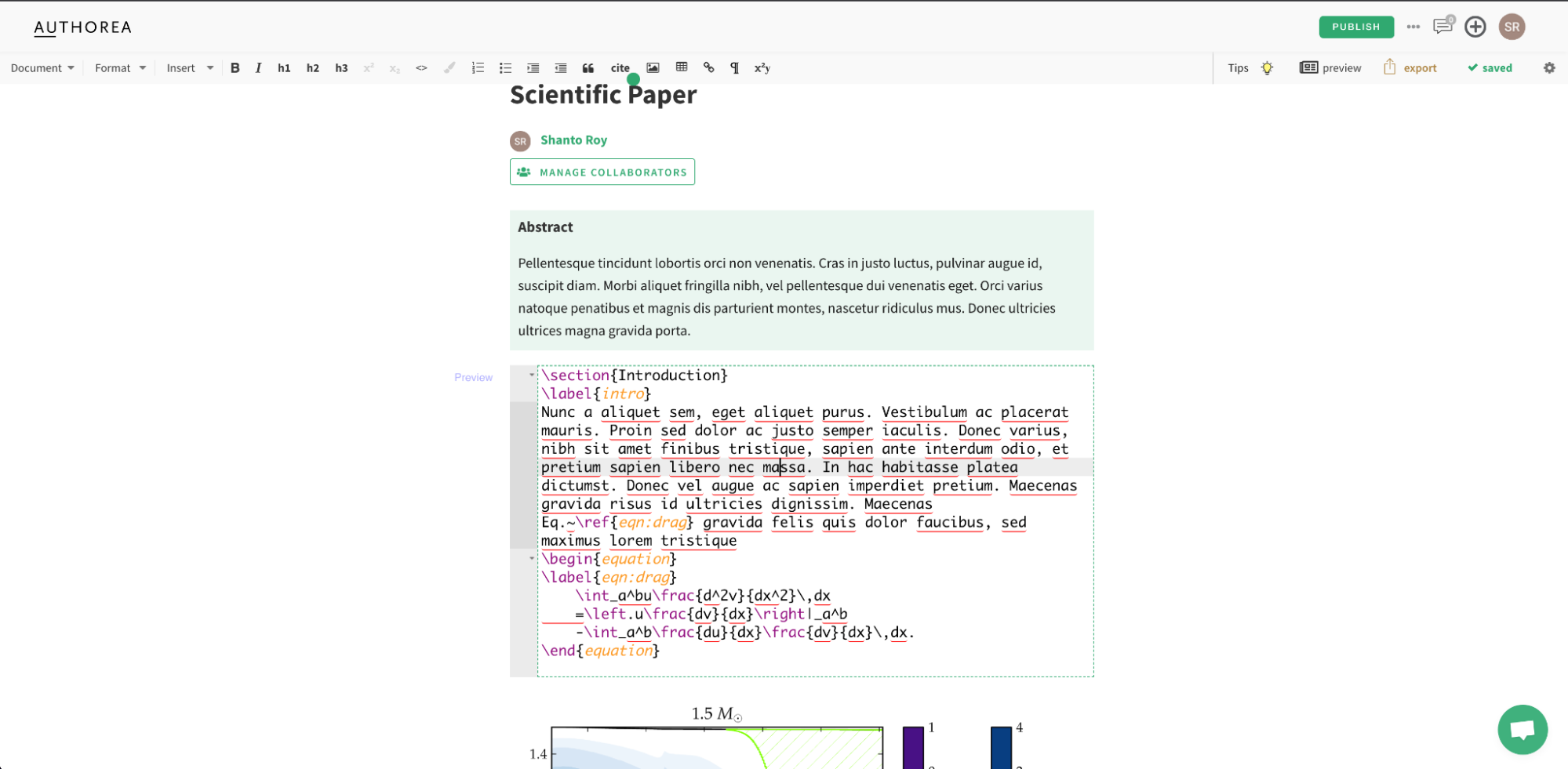
Task: Insert a numbered list
Action: [x=478, y=68]
